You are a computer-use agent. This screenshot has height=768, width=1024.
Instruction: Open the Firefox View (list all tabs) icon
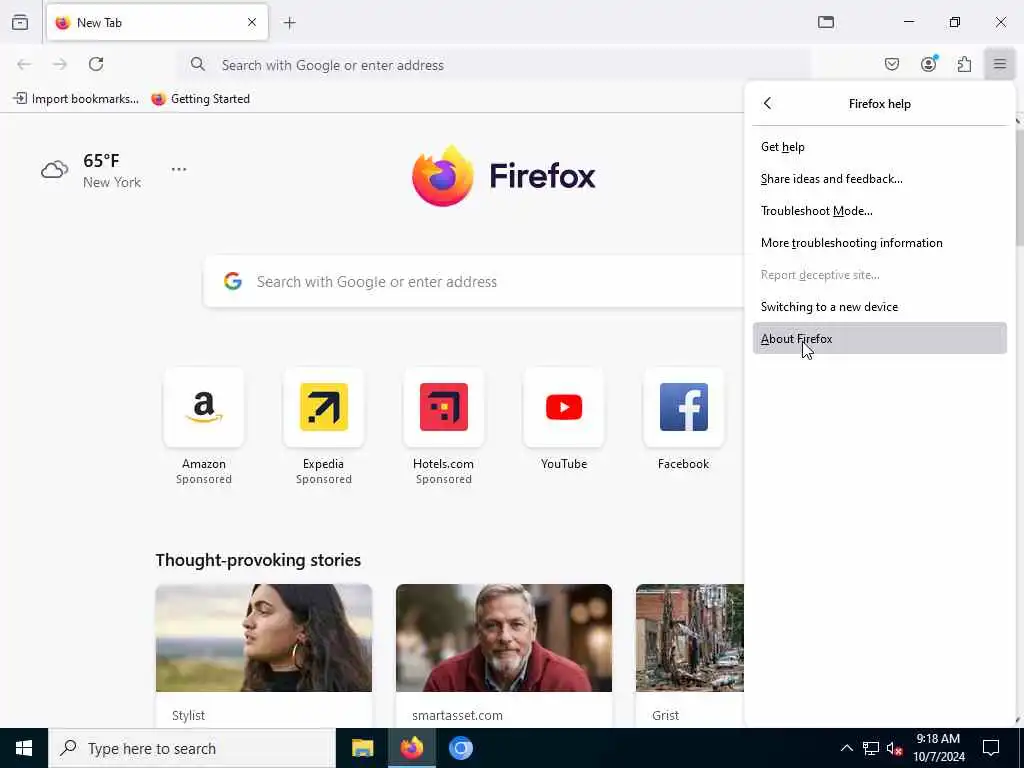coord(20,23)
